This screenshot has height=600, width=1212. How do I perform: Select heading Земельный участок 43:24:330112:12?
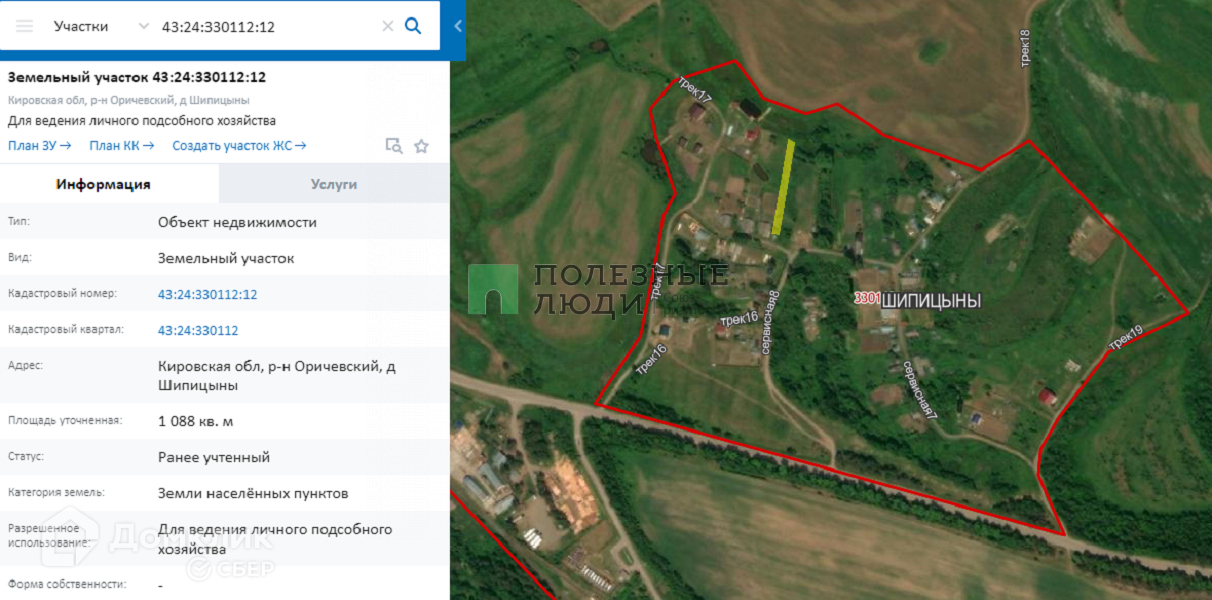[137, 77]
